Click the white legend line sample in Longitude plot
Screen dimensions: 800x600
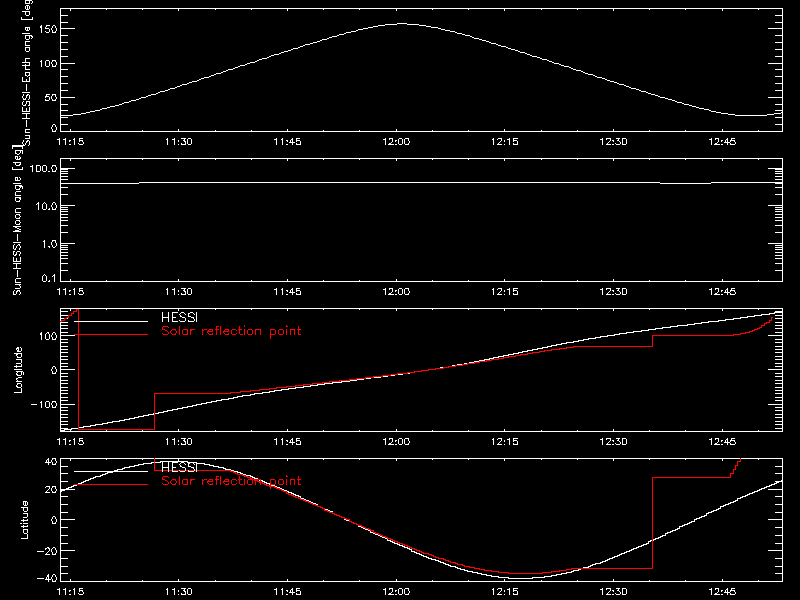(111, 321)
